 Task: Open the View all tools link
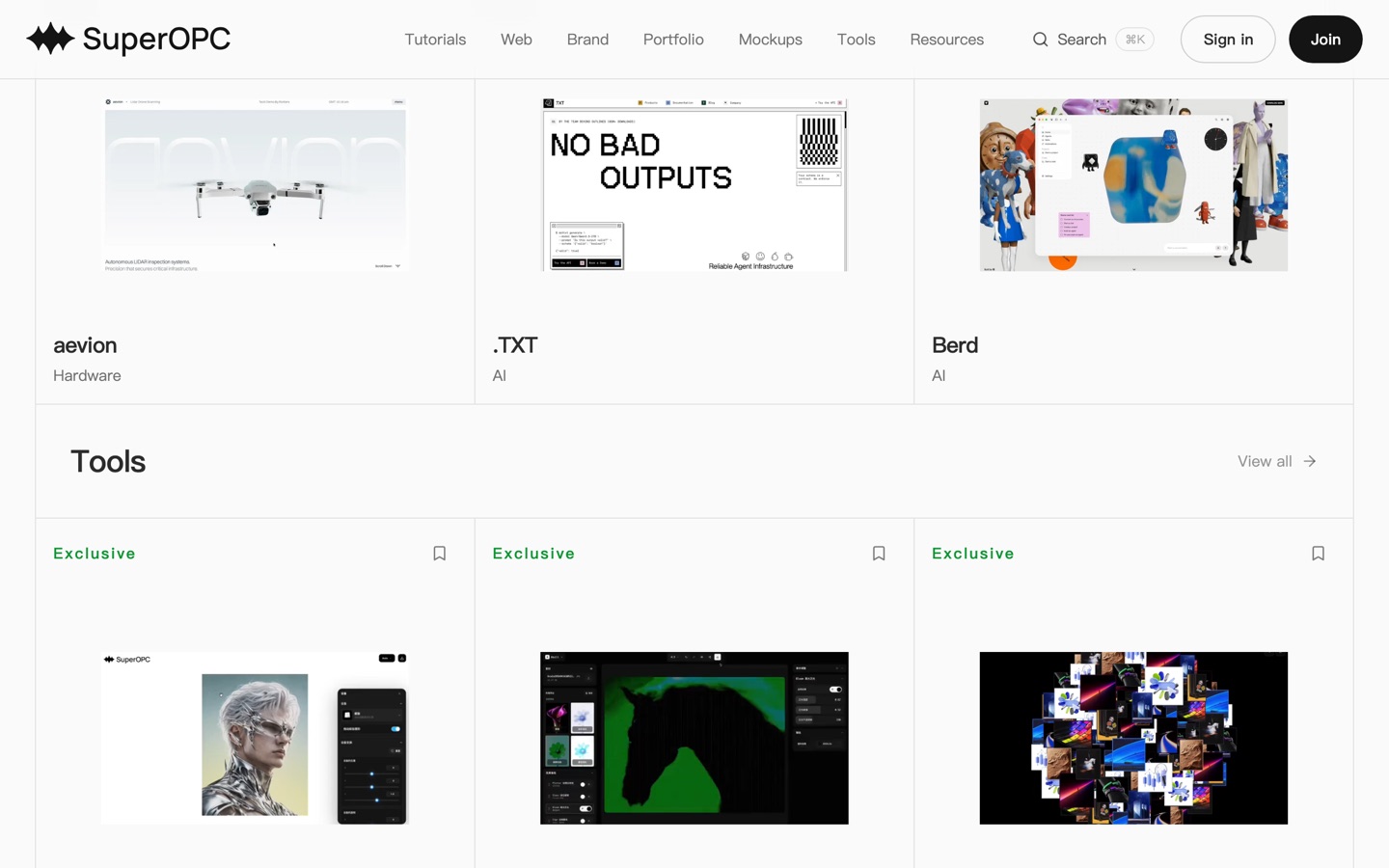(x=1277, y=461)
